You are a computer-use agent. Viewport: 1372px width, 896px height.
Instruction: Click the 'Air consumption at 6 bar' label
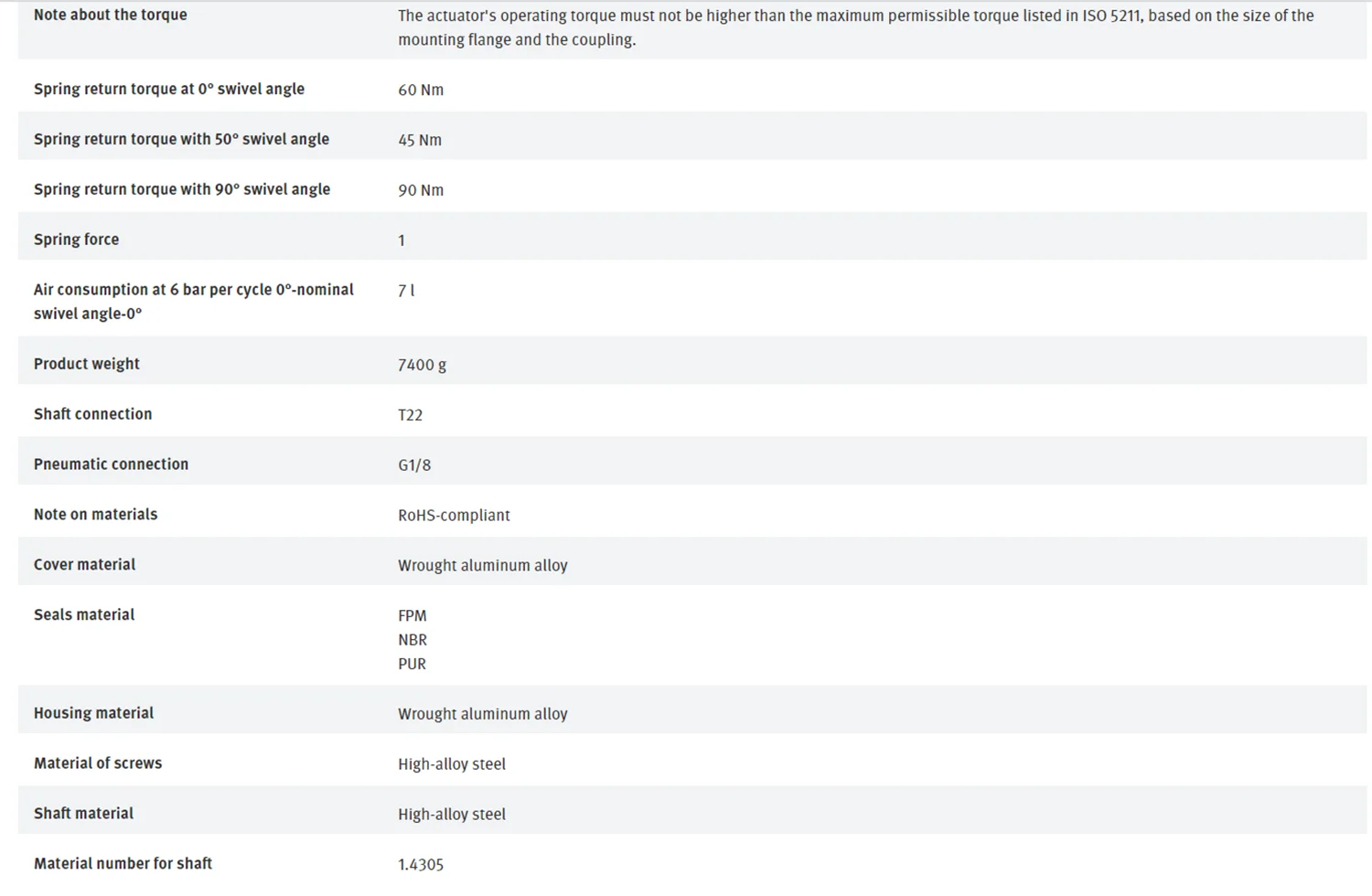[194, 301]
